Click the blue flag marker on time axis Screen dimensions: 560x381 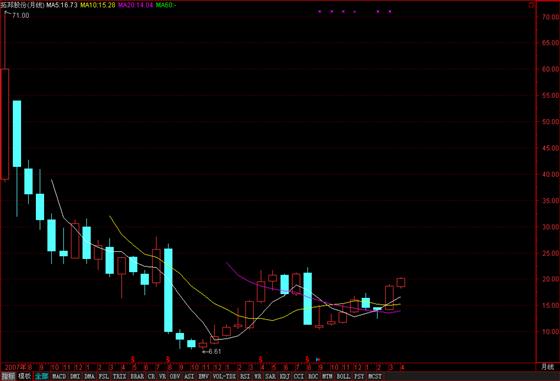318,360
